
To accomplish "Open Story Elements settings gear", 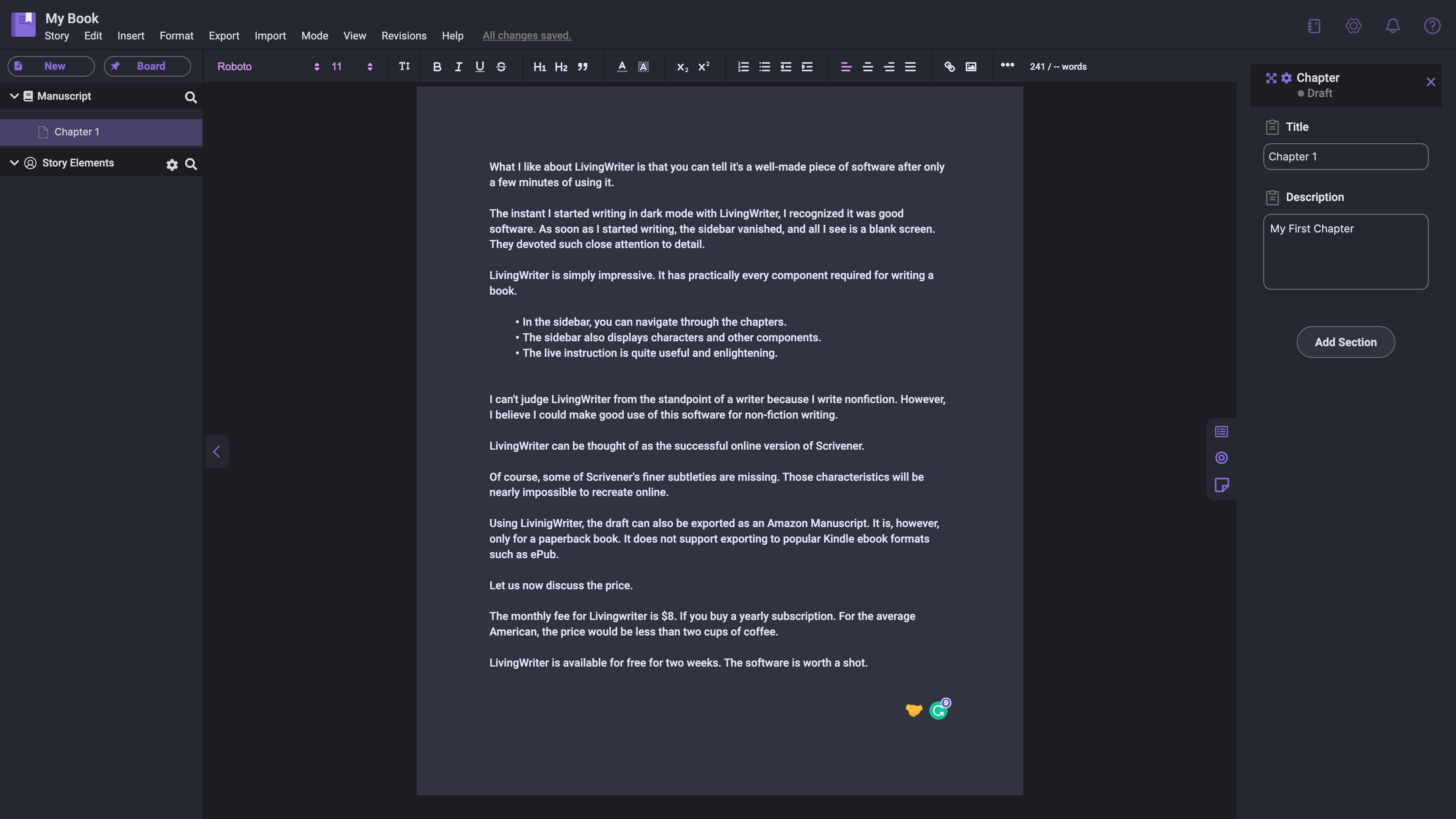I will (x=172, y=165).
